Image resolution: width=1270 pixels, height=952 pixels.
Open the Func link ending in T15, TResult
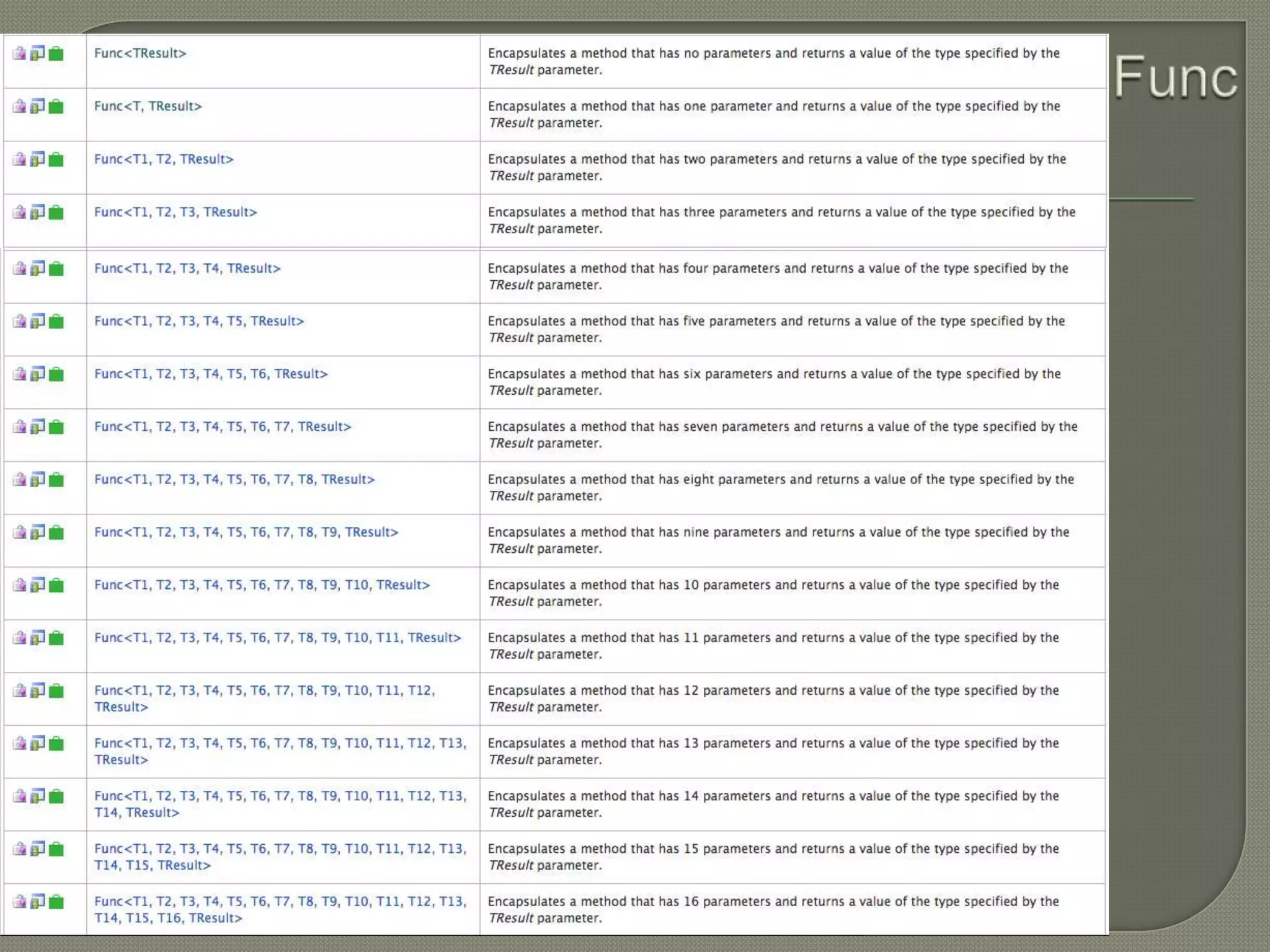tap(280, 857)
